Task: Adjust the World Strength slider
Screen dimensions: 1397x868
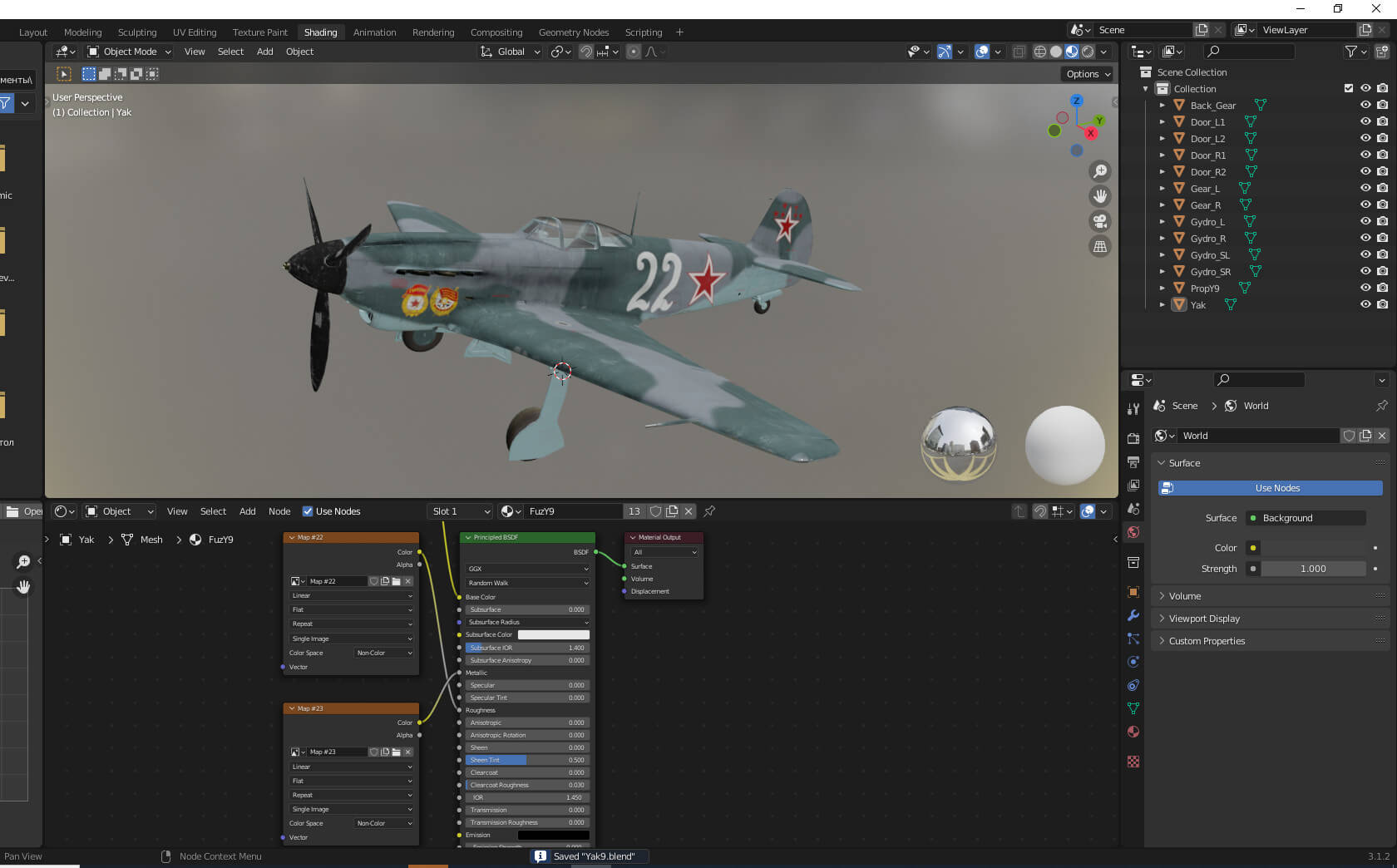Action: pyautogui.click(x=1313, y=569)
